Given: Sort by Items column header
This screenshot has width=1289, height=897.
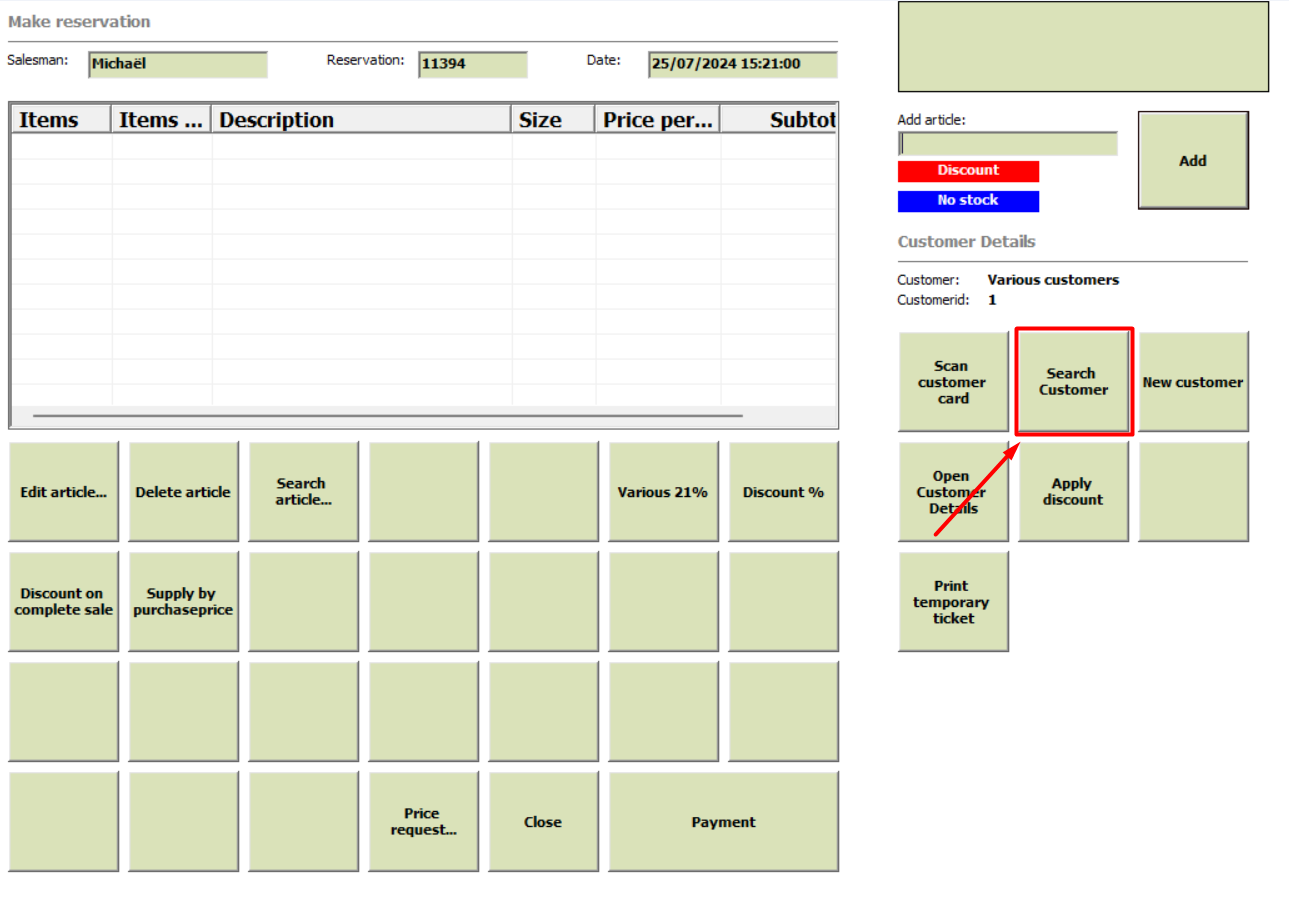Looking at the screenshot, I should click(x=61, y=120).
